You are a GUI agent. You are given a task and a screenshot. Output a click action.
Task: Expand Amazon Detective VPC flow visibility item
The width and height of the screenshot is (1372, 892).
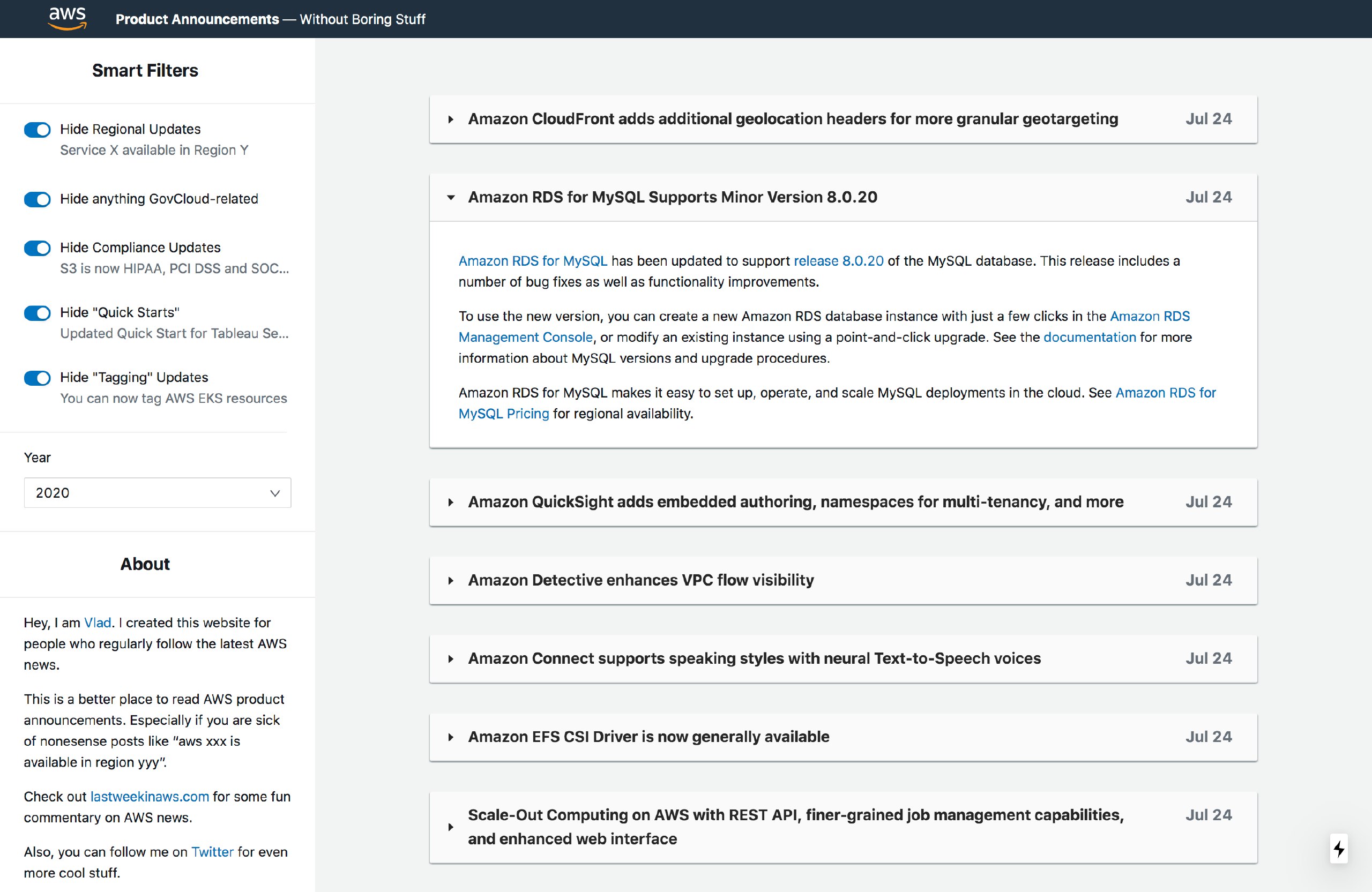(x=843, y=580)
